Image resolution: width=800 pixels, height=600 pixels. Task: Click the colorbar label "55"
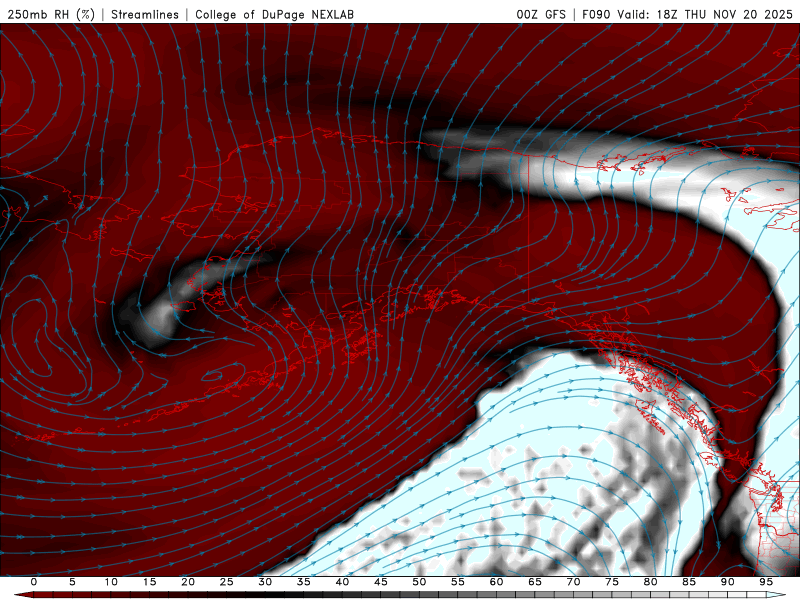pos(458,582)
